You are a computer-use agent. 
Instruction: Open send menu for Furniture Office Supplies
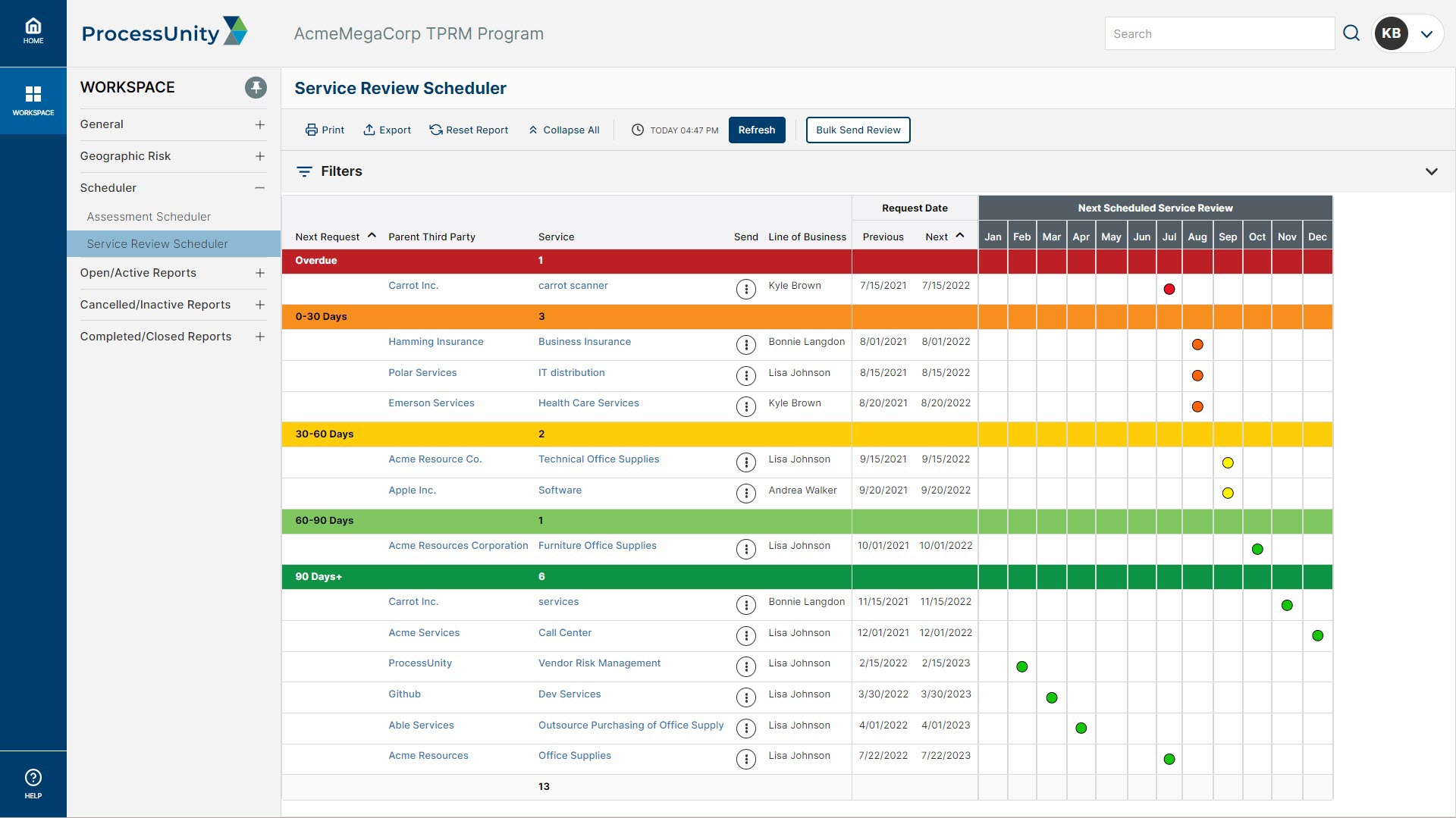(746, 549)
